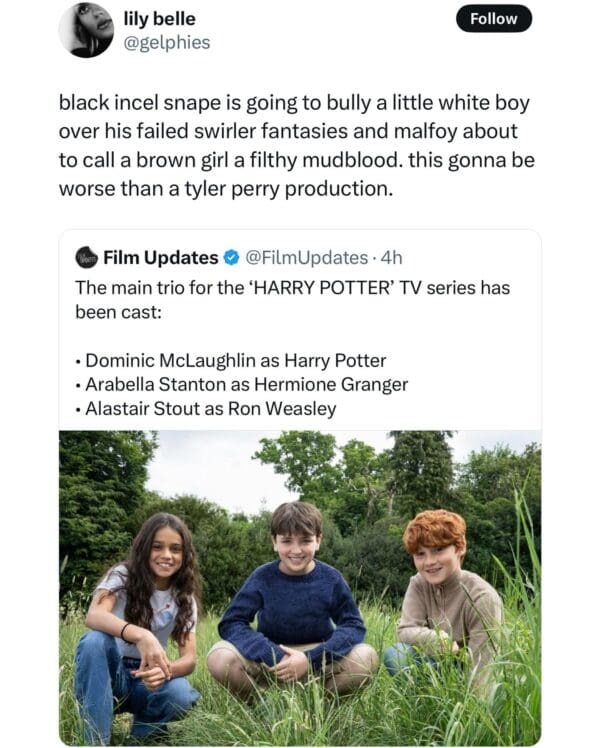Click the main tweet text about snape
600x748 pixels.
pos(296,131)
